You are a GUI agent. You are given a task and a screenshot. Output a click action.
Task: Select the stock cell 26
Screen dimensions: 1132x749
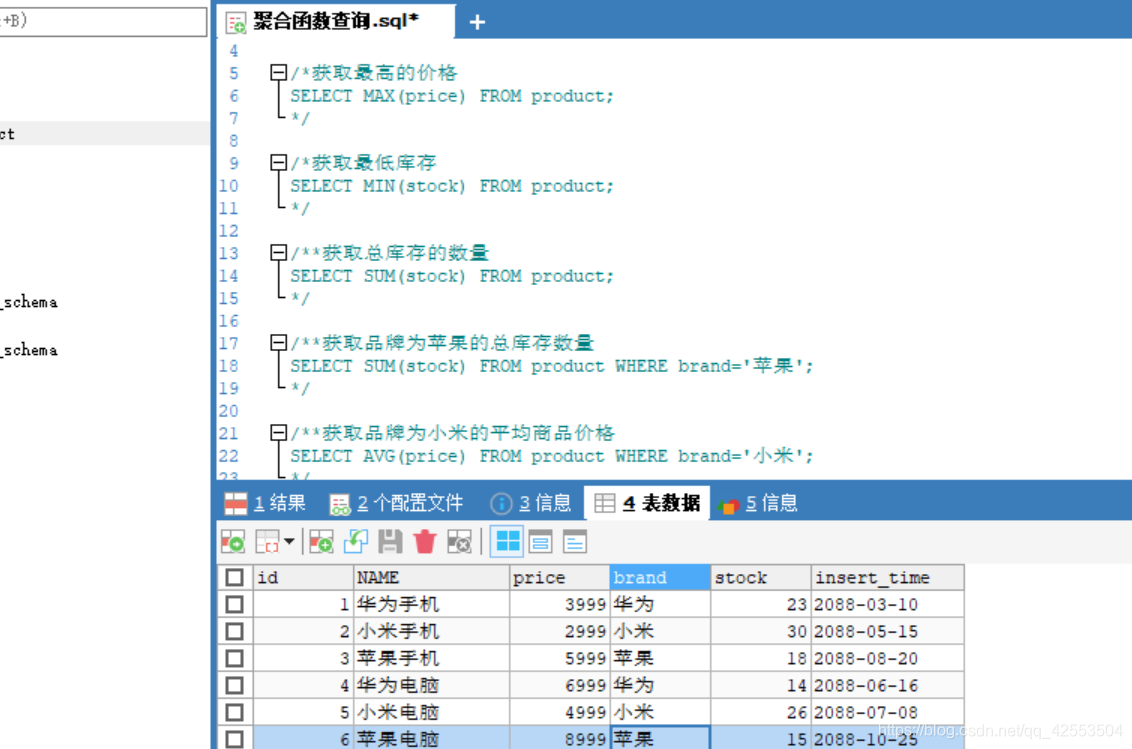tap(761, 712)
